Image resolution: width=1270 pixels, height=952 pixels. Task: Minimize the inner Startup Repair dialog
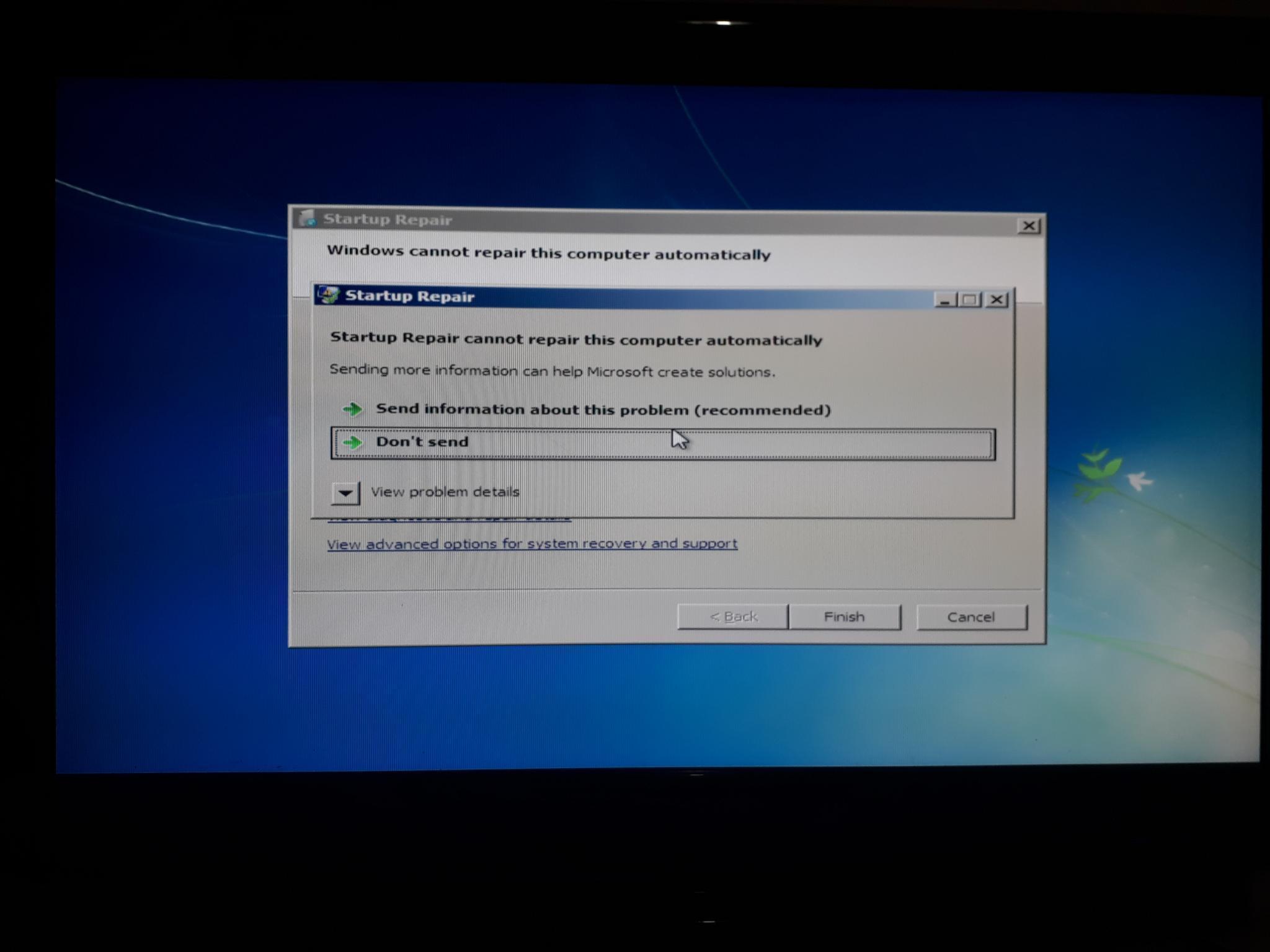(945, 300)
